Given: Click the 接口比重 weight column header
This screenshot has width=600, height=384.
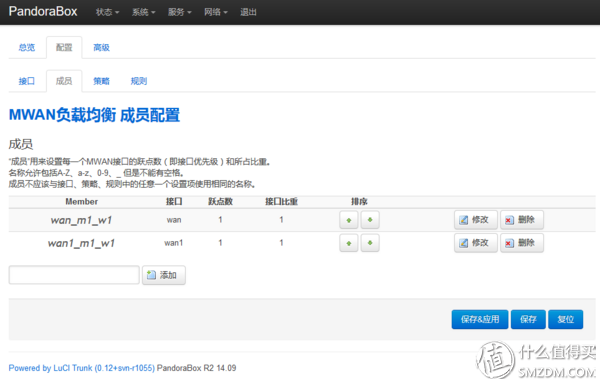Looking at the screenshot, I should click(281, 202).
